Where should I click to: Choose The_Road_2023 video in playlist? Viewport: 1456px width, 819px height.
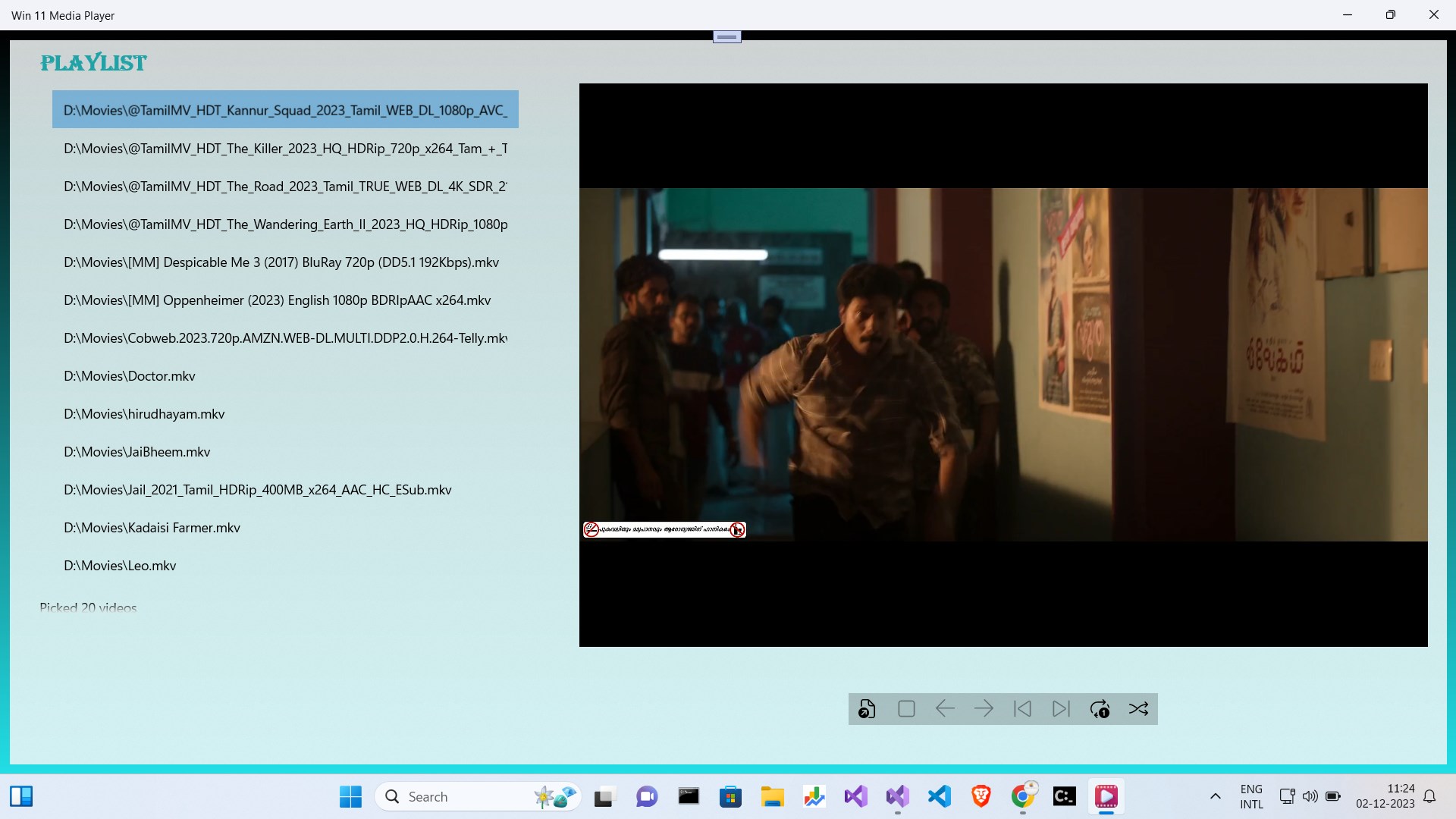coord(285,187)
